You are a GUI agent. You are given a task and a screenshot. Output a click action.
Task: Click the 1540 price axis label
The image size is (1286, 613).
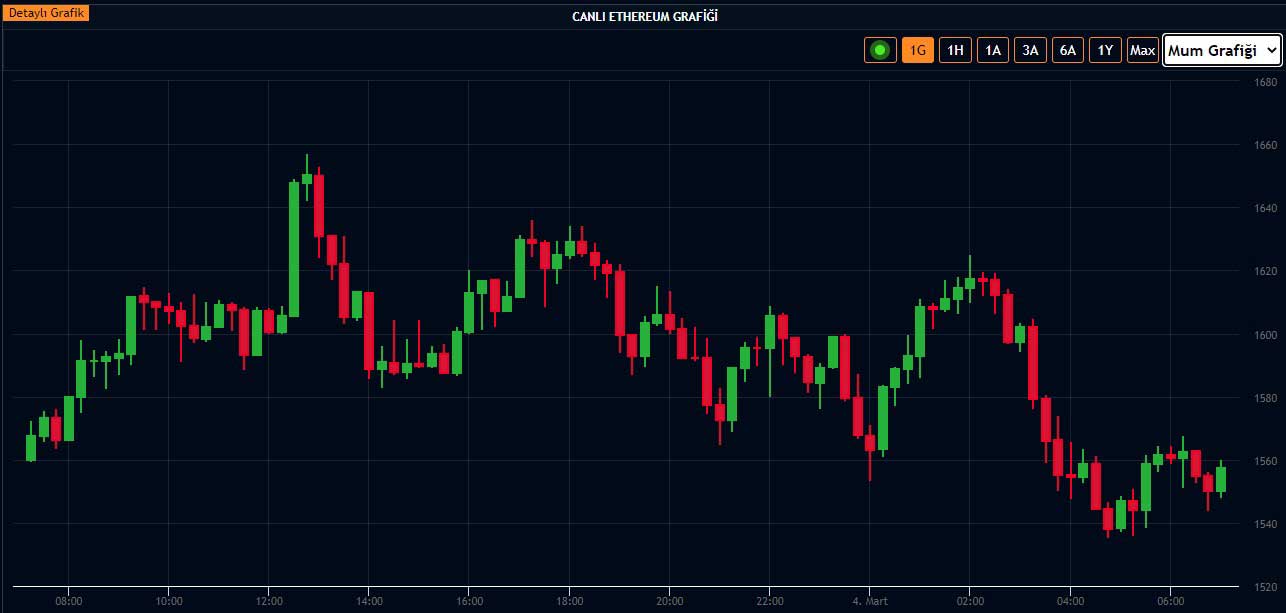click(1267, 524)
